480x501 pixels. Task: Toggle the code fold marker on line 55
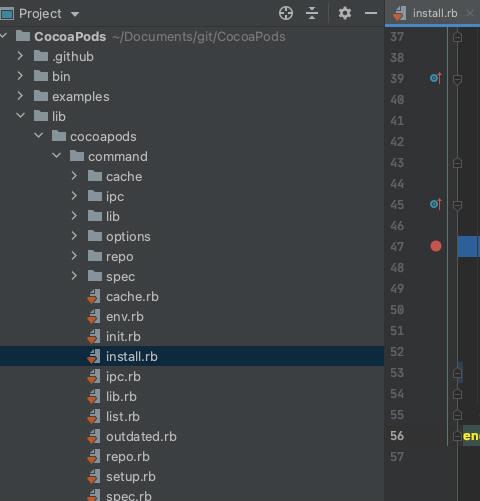(x=457, y=415)
